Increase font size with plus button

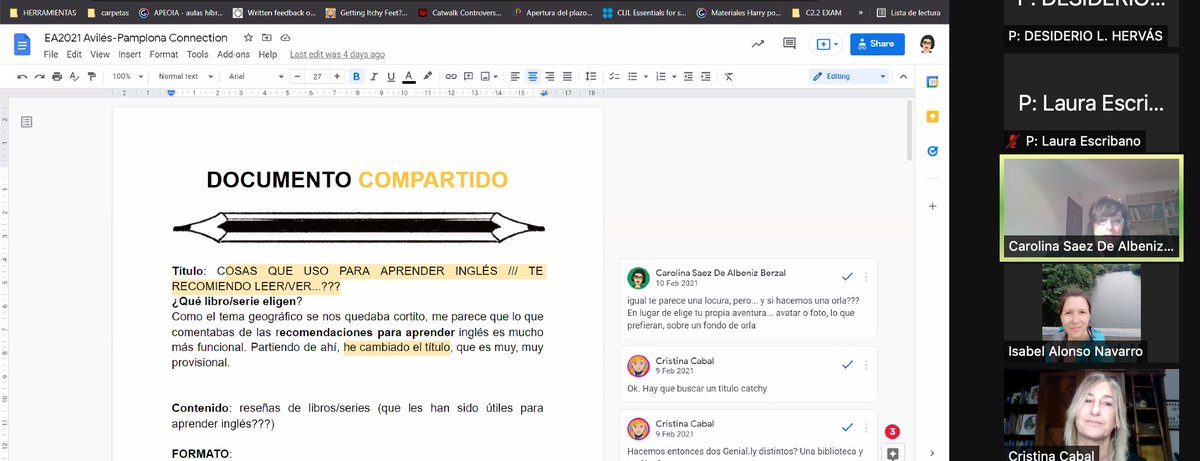338,76
